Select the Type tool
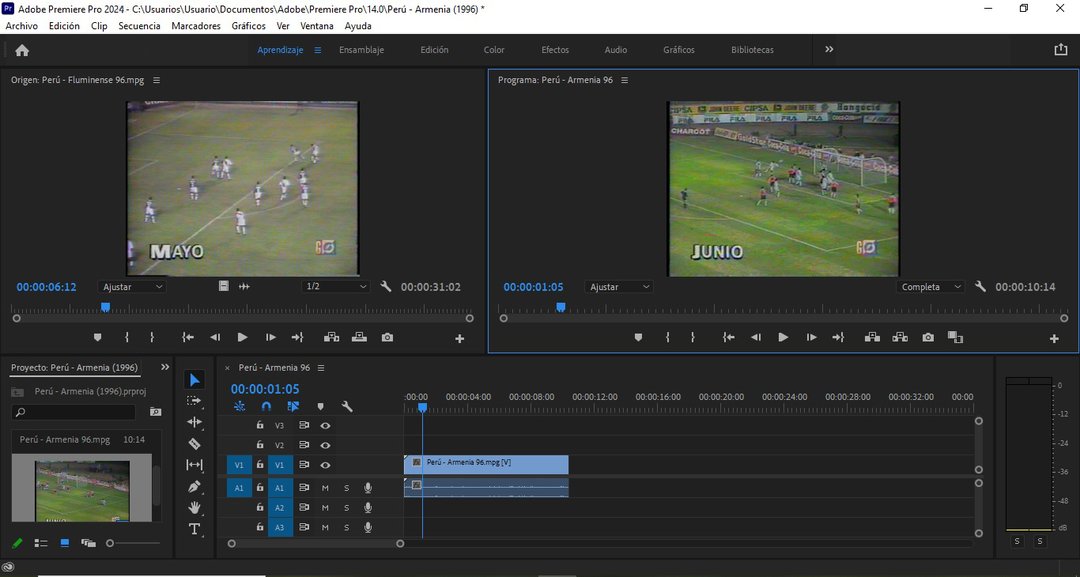This screenshot has width=1080, height=577. point(194,529)
